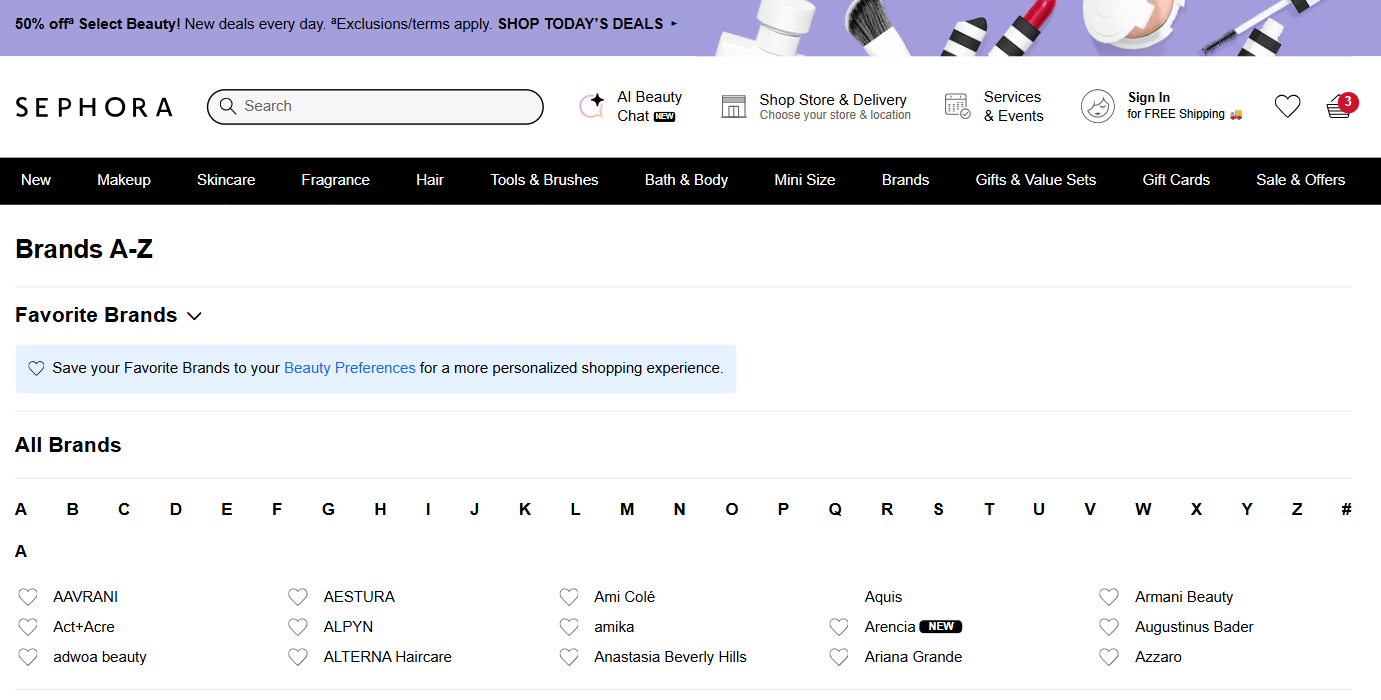Favorite the AAVRANI brand heart
This screenshot has width=1381, height=700.
[28, 597]
